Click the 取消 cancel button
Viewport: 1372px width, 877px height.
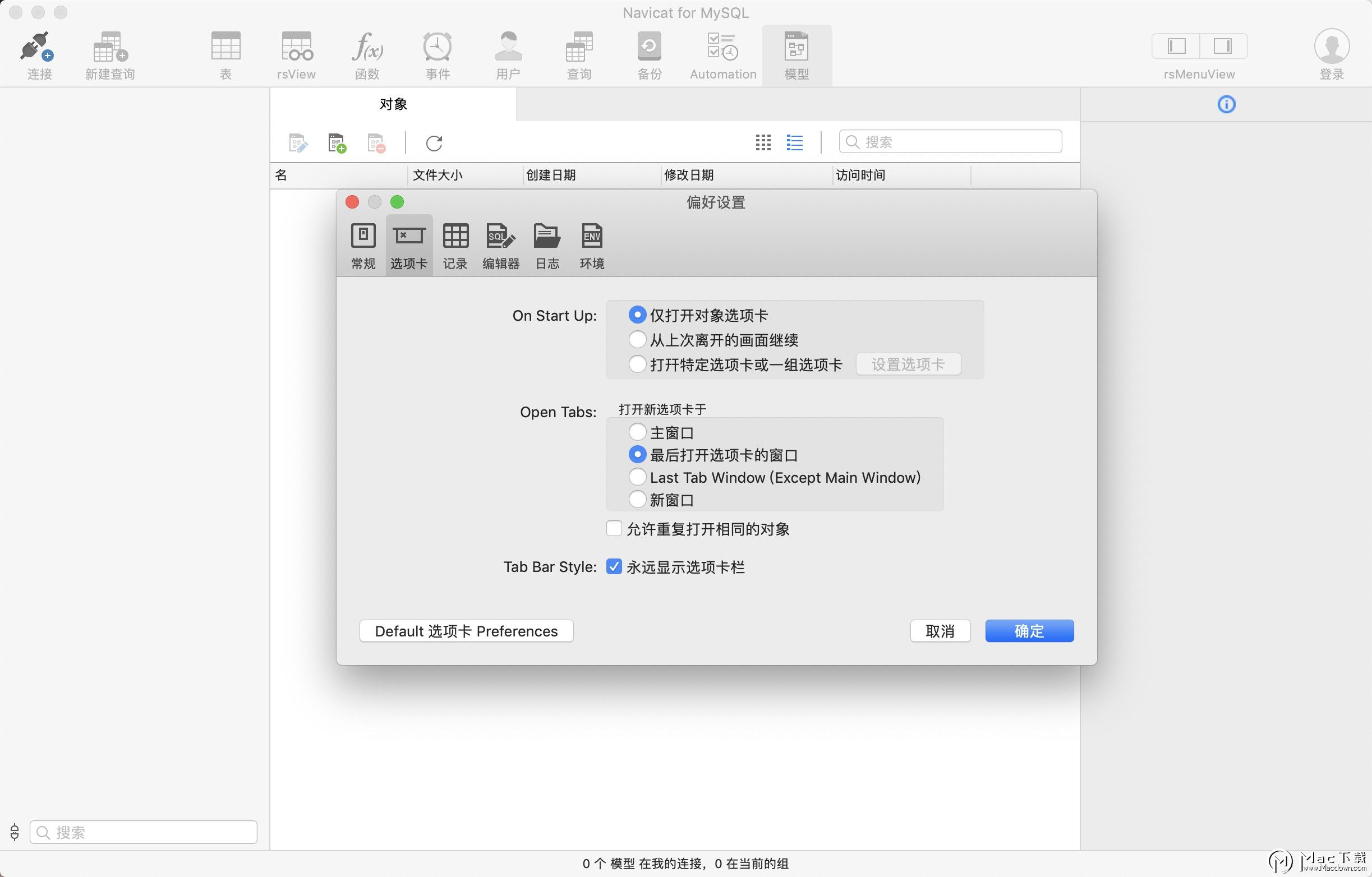coord(940,631)
